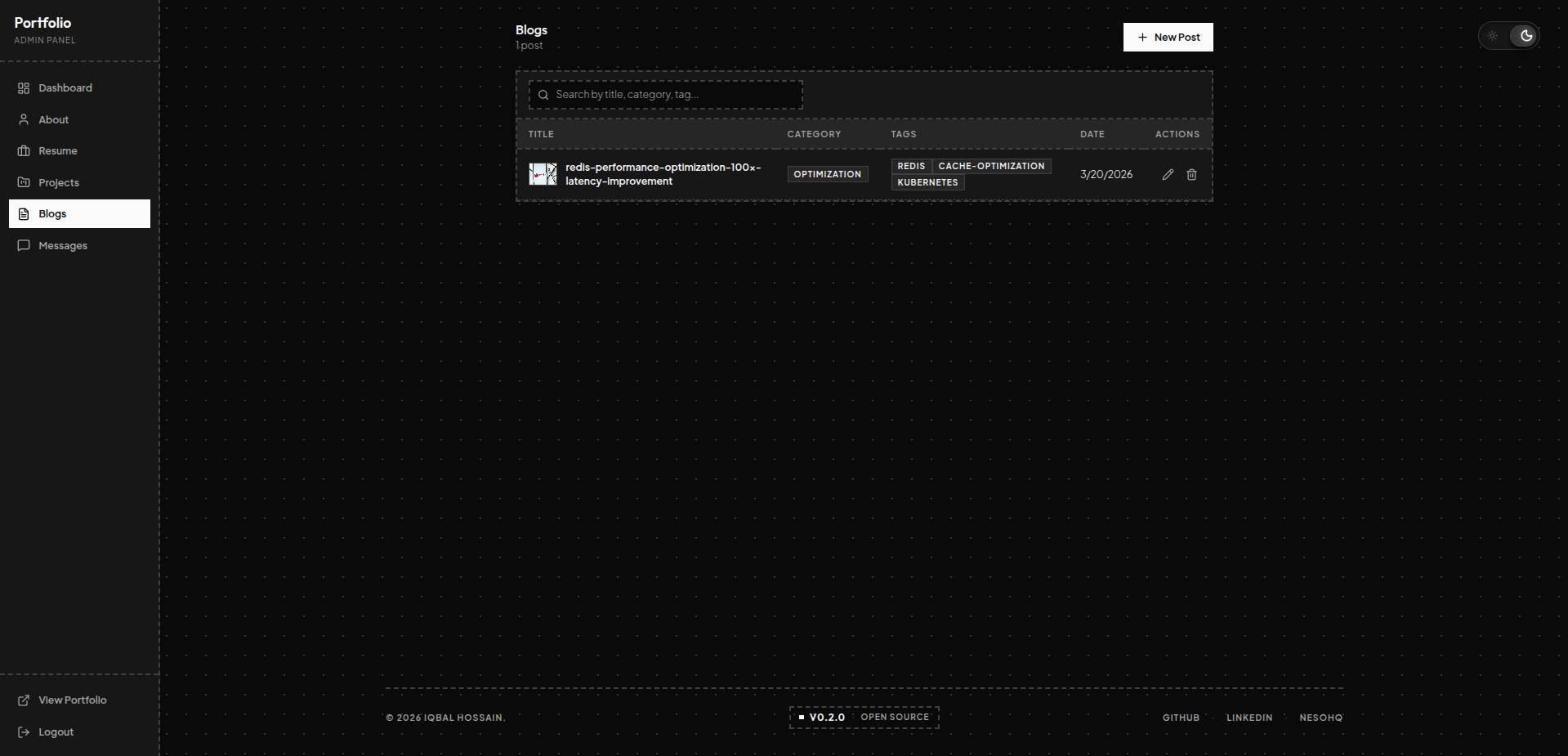Sort posts by the DATE column header
The height and width of the screenshot is (756, 1568).
[1092, 134]
